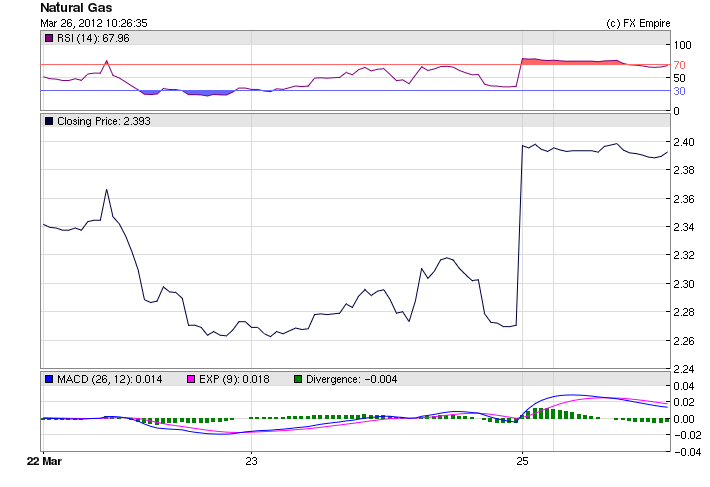Click the Divergence green legend swatch

coord(298,379)
